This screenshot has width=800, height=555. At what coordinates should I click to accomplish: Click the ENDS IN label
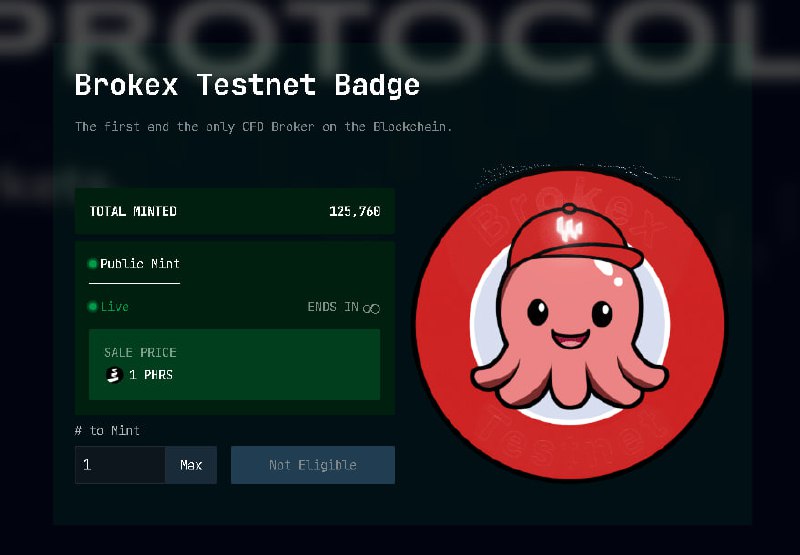[333, 307]
